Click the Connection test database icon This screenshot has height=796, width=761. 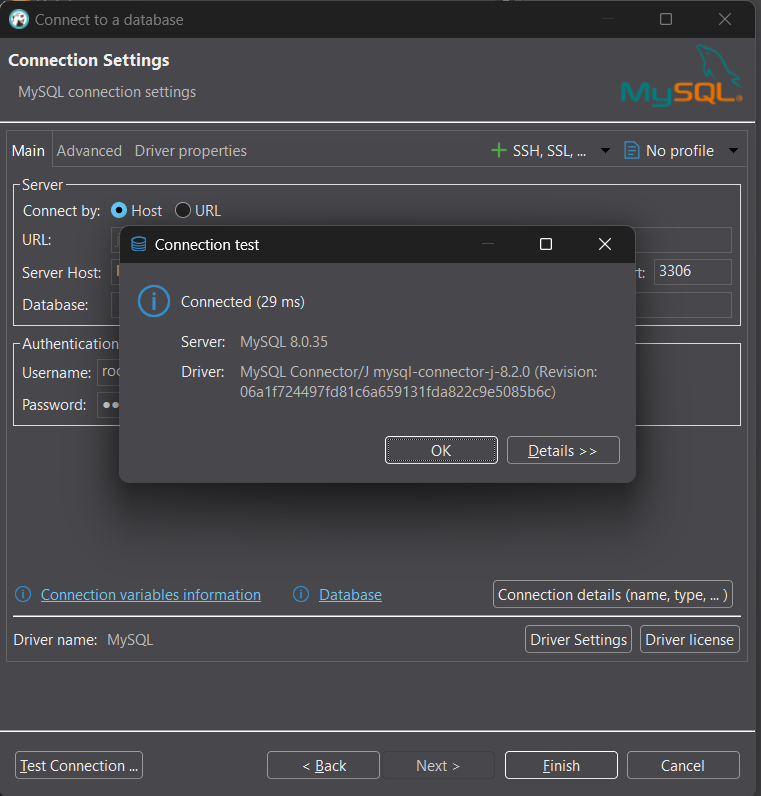(x=139, y=244)
